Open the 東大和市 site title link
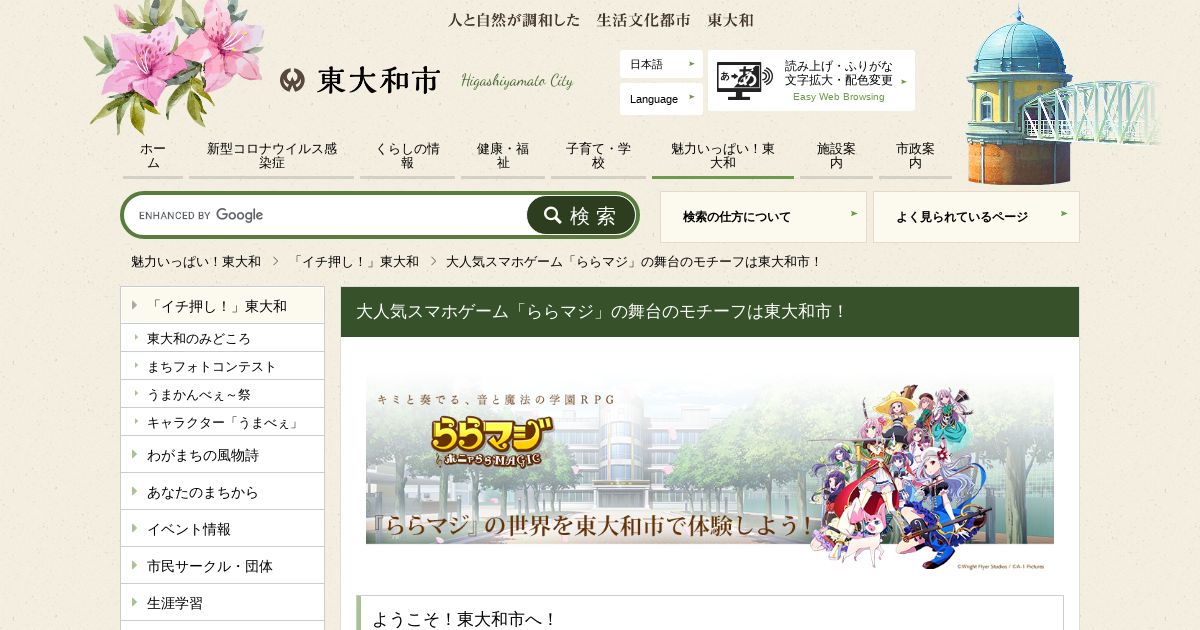The width and height of the screenshot is (1200, 630). pos(378,80)
